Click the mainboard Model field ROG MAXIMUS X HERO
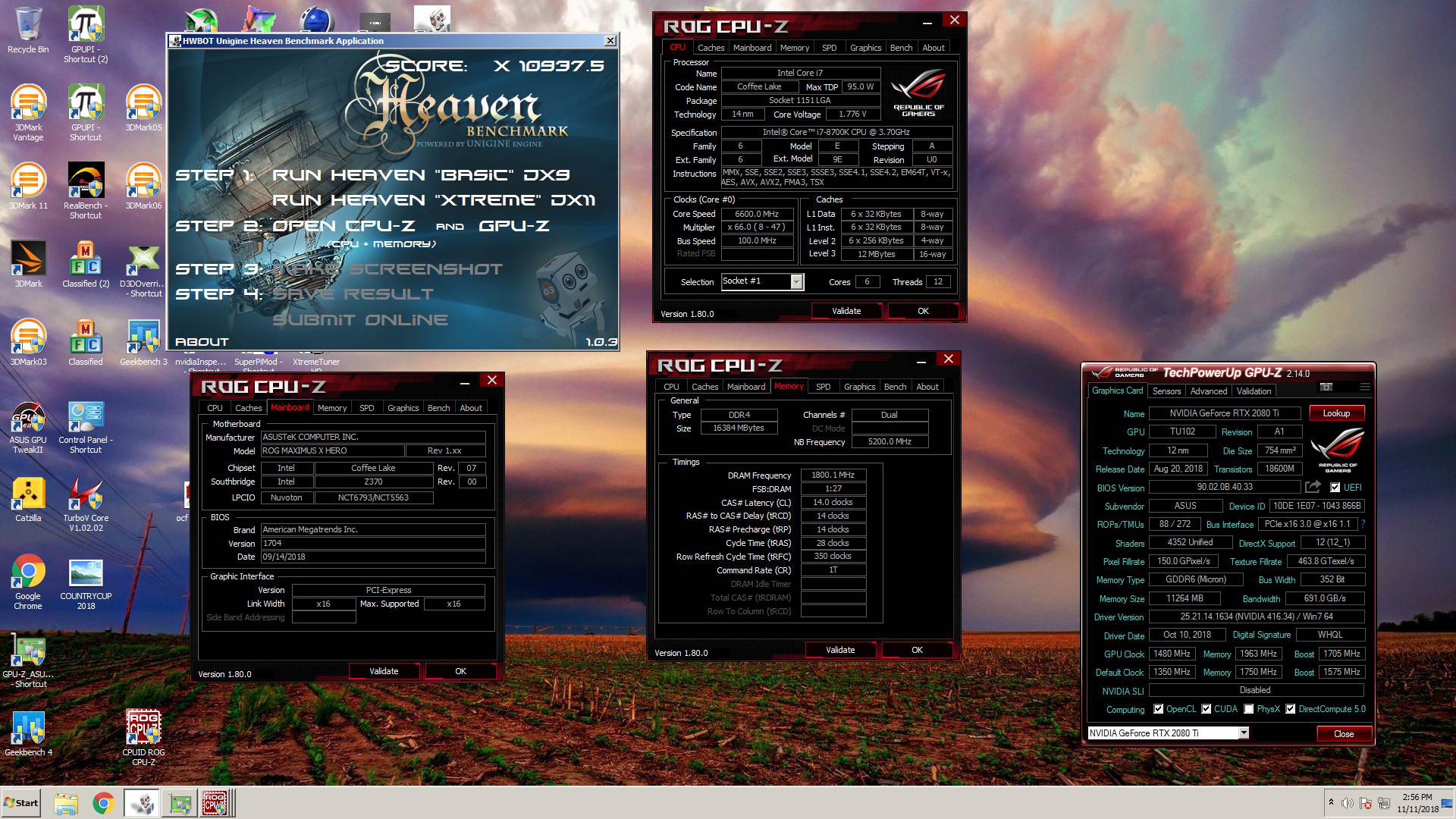Viewport: 1456px width, 819px height. pos(331,450)
